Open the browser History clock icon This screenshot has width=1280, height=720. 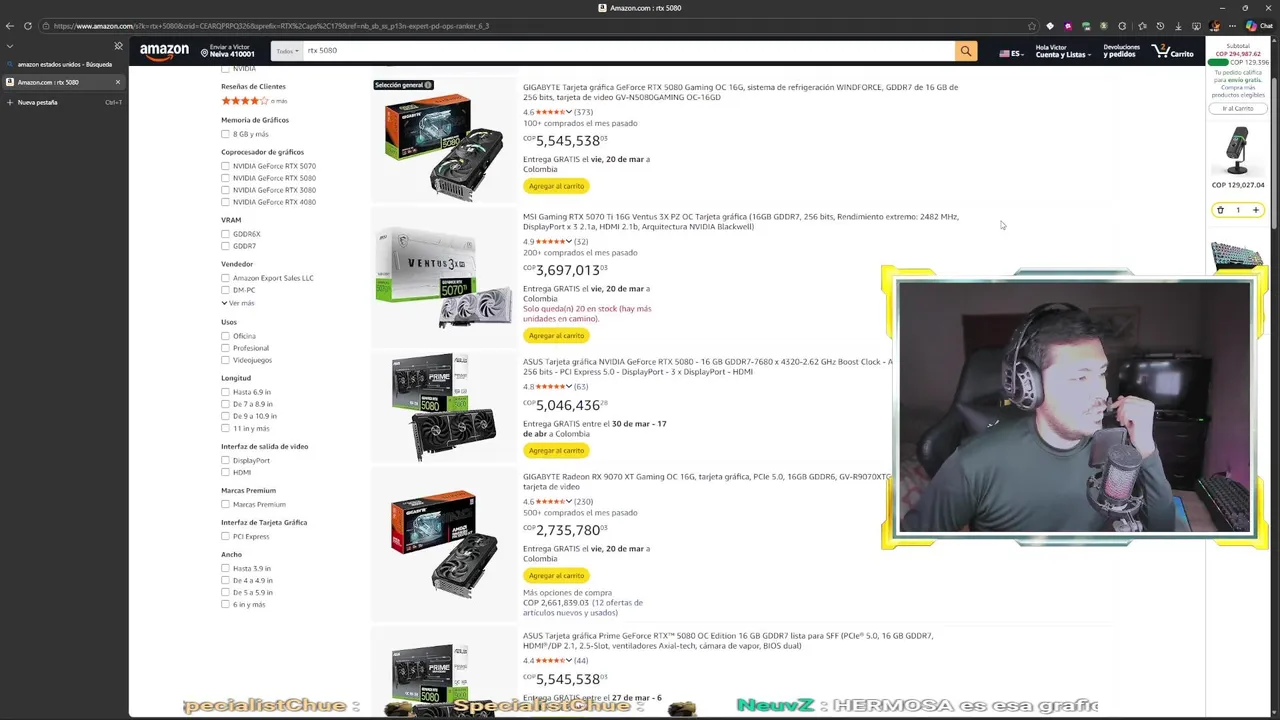[x=1160, y=26]
